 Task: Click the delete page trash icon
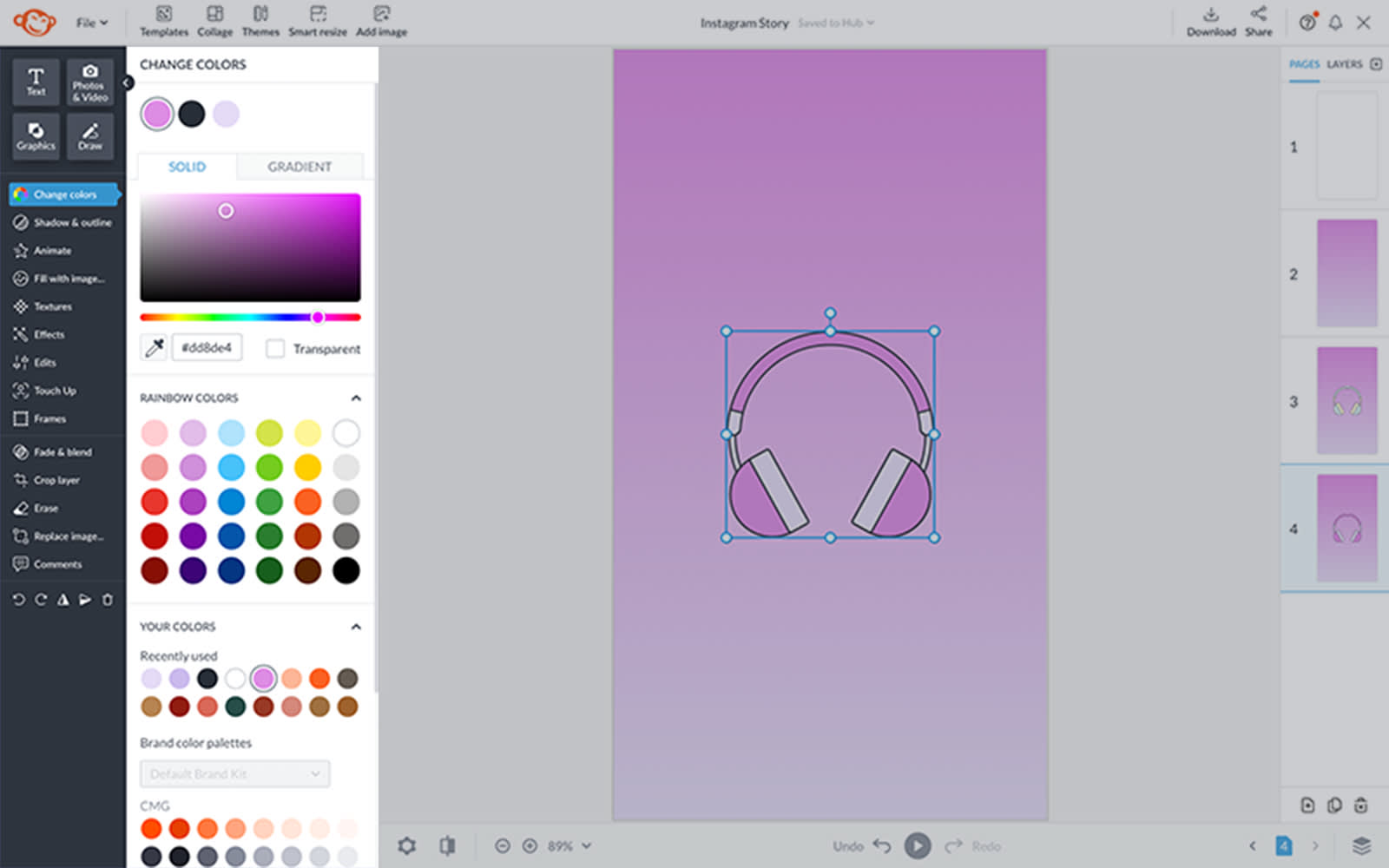click(x=1361, y=806)
